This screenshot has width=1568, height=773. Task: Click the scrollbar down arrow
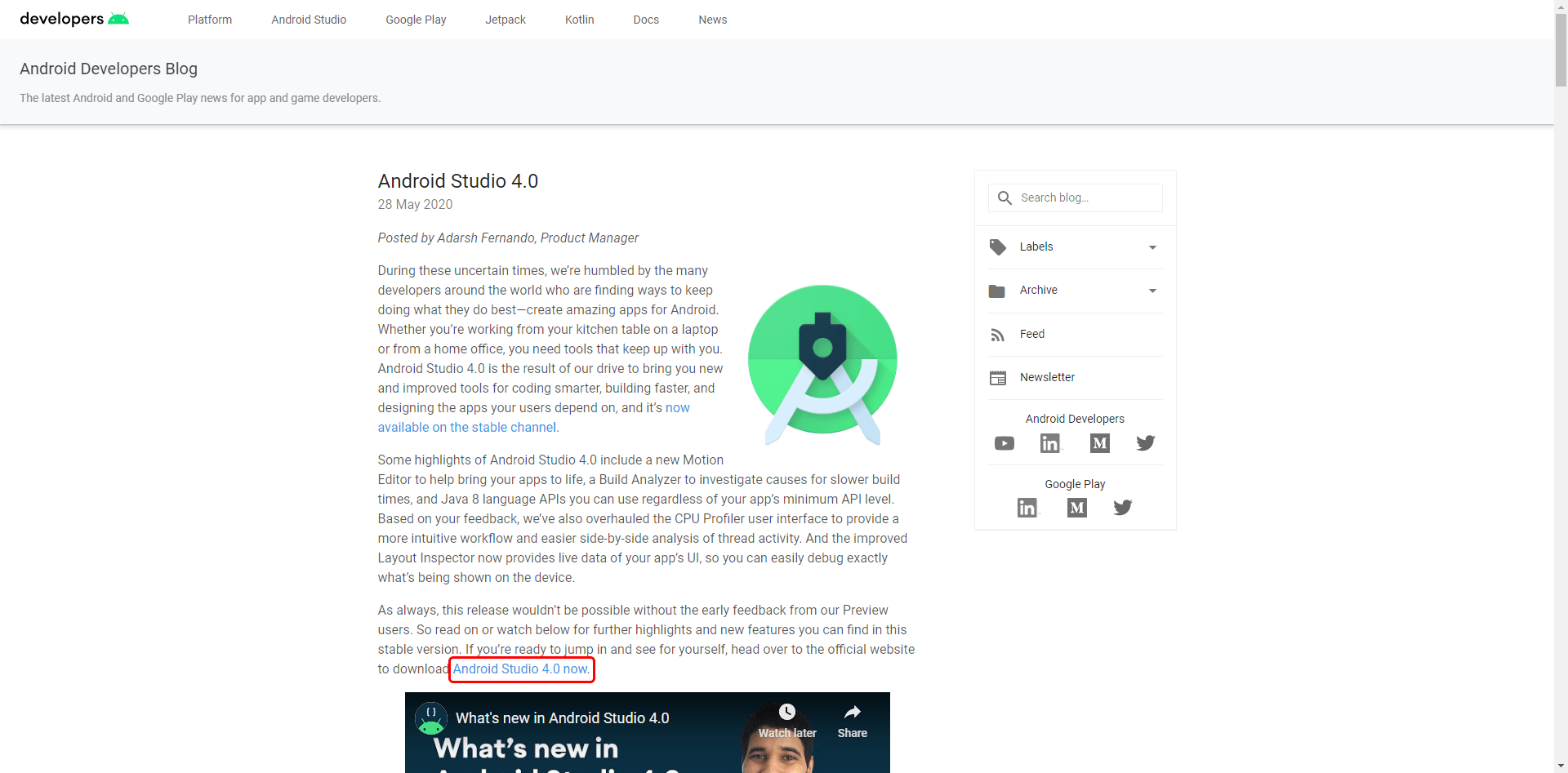pyautogui.click(x=1561, y=766)
